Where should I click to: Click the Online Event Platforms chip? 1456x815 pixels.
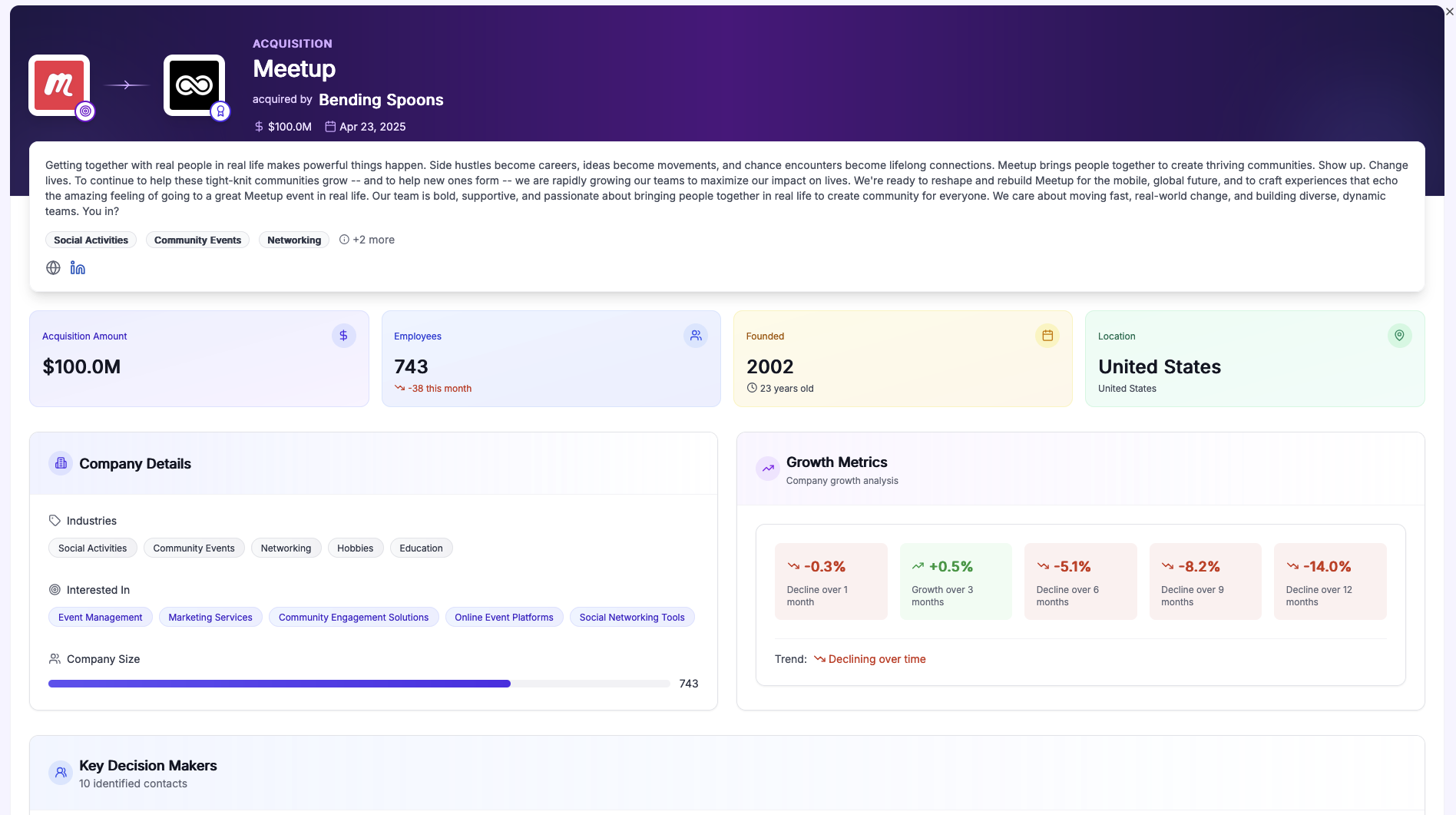pyautogui.click(x=504, y=617)
